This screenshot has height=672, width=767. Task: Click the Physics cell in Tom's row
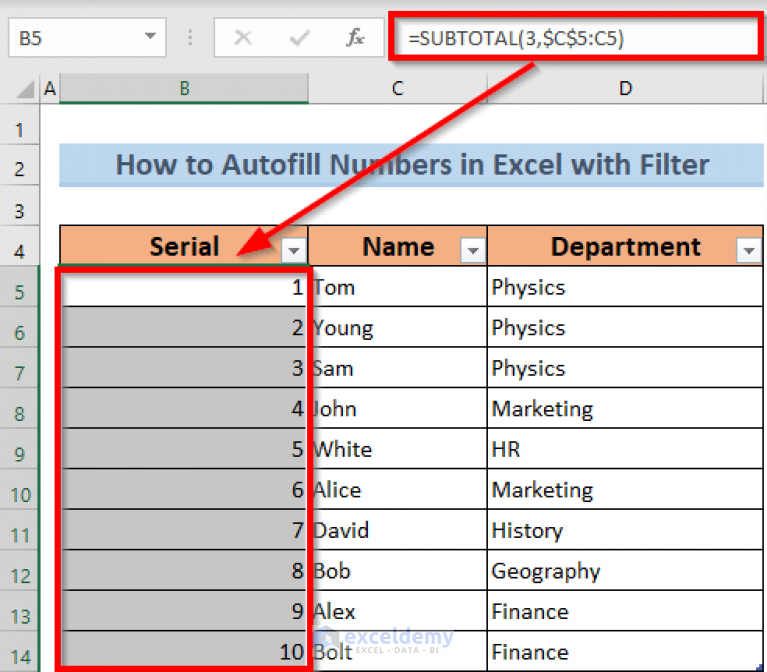tap(625, 287)
